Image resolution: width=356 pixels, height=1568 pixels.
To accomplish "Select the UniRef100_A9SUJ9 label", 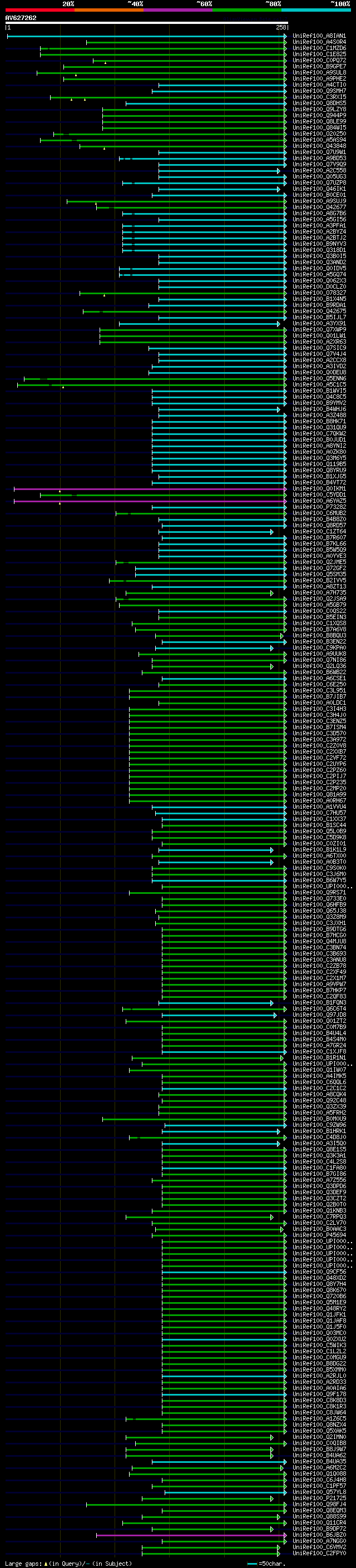I will (319, 201).
